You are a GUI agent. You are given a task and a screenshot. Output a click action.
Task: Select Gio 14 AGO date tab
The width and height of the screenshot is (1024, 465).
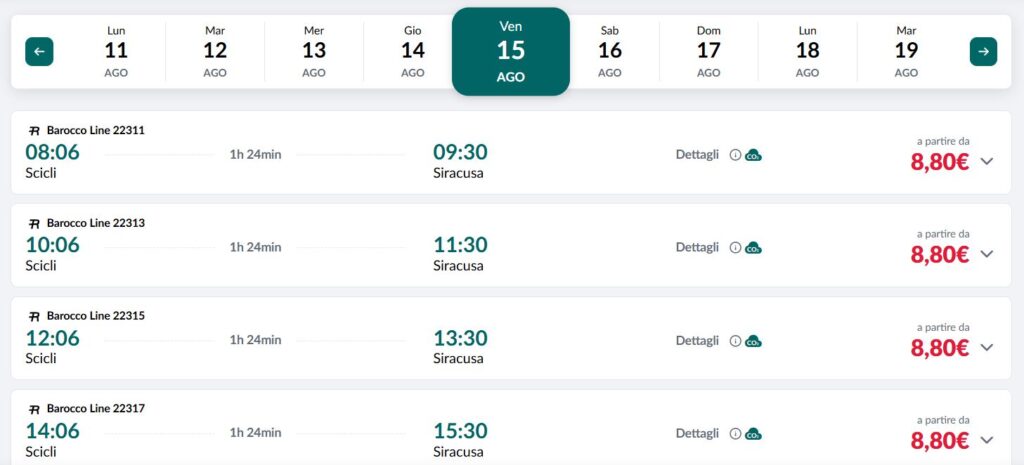click(413, 52)
